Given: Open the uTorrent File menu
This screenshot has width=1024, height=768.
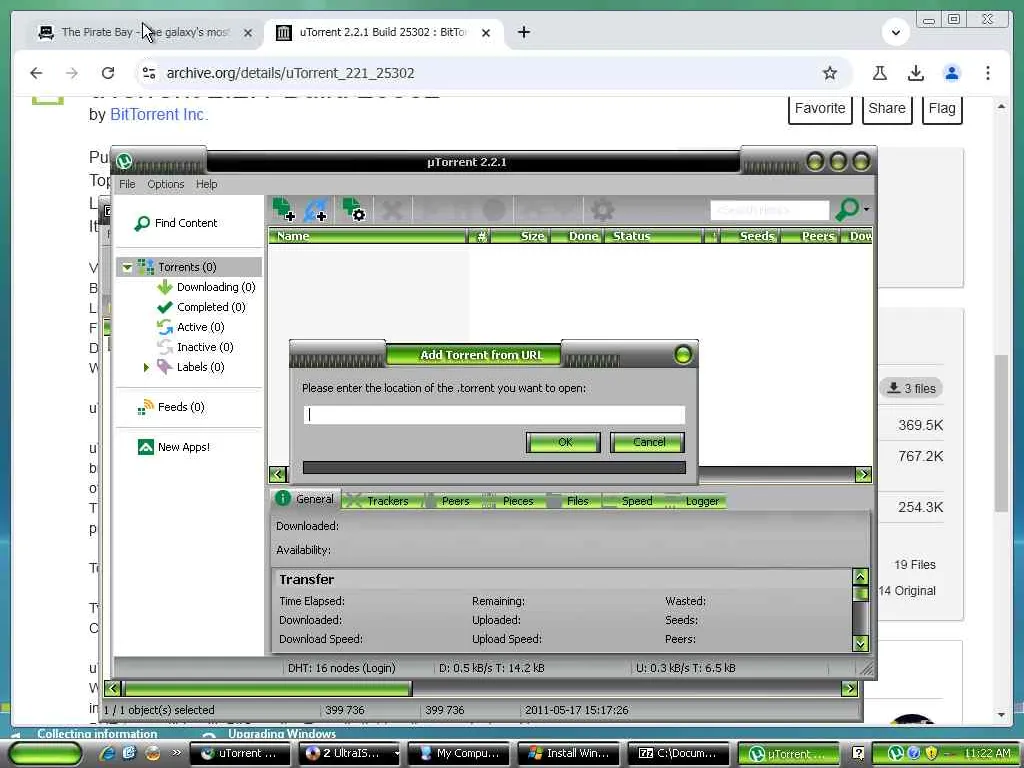Looking at the screenshot, I should tap(127, 184).
